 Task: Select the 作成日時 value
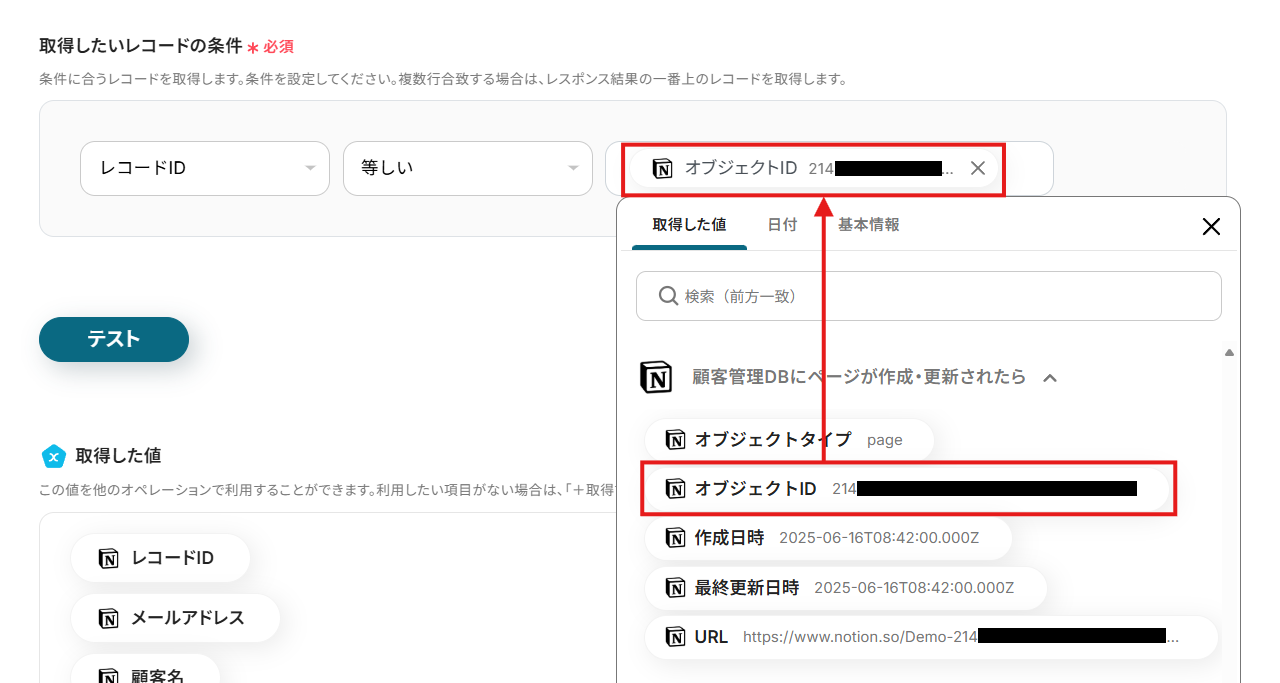(x=828, y=538)
